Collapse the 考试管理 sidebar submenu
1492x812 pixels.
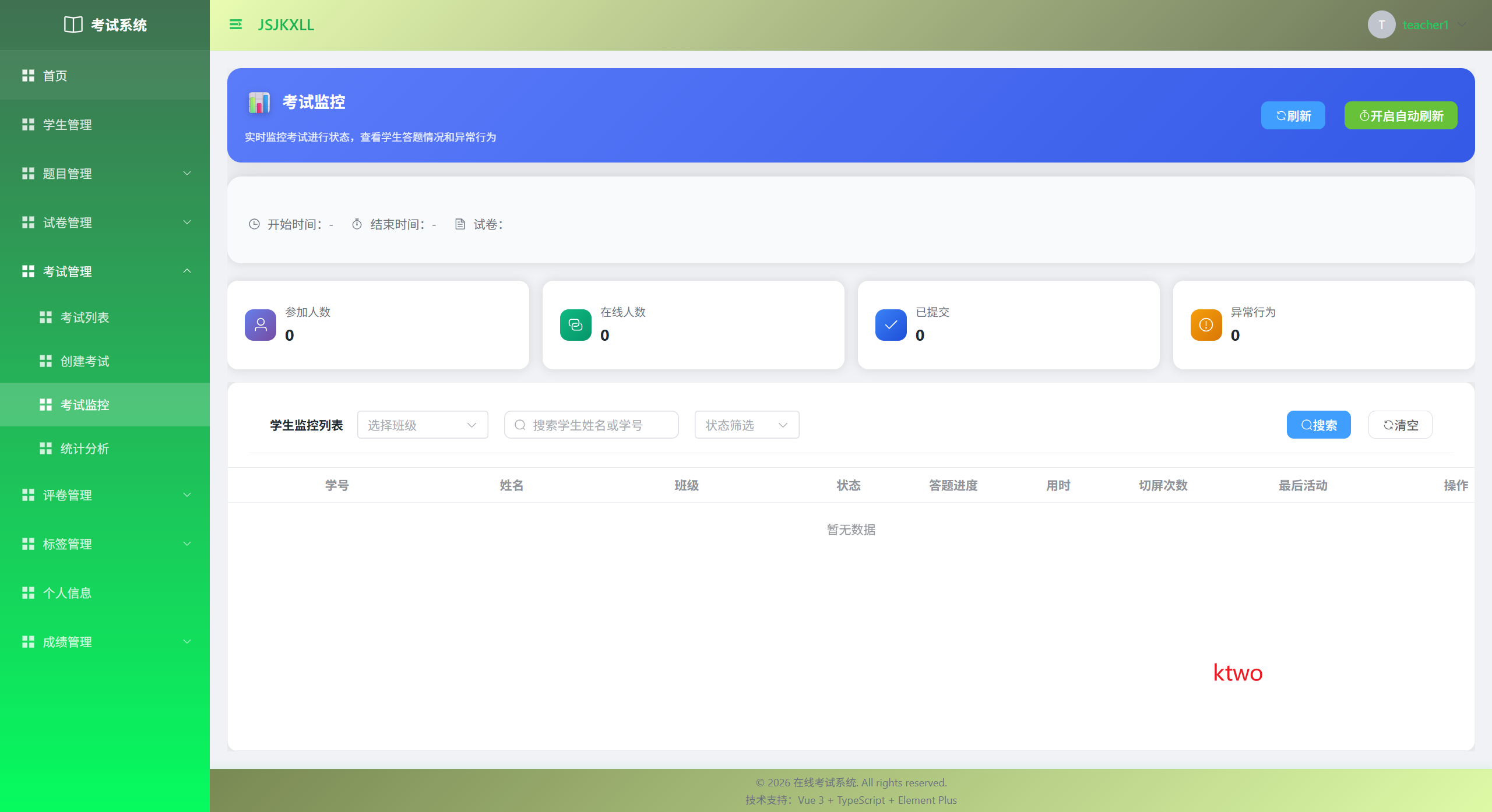click(105, 271)
